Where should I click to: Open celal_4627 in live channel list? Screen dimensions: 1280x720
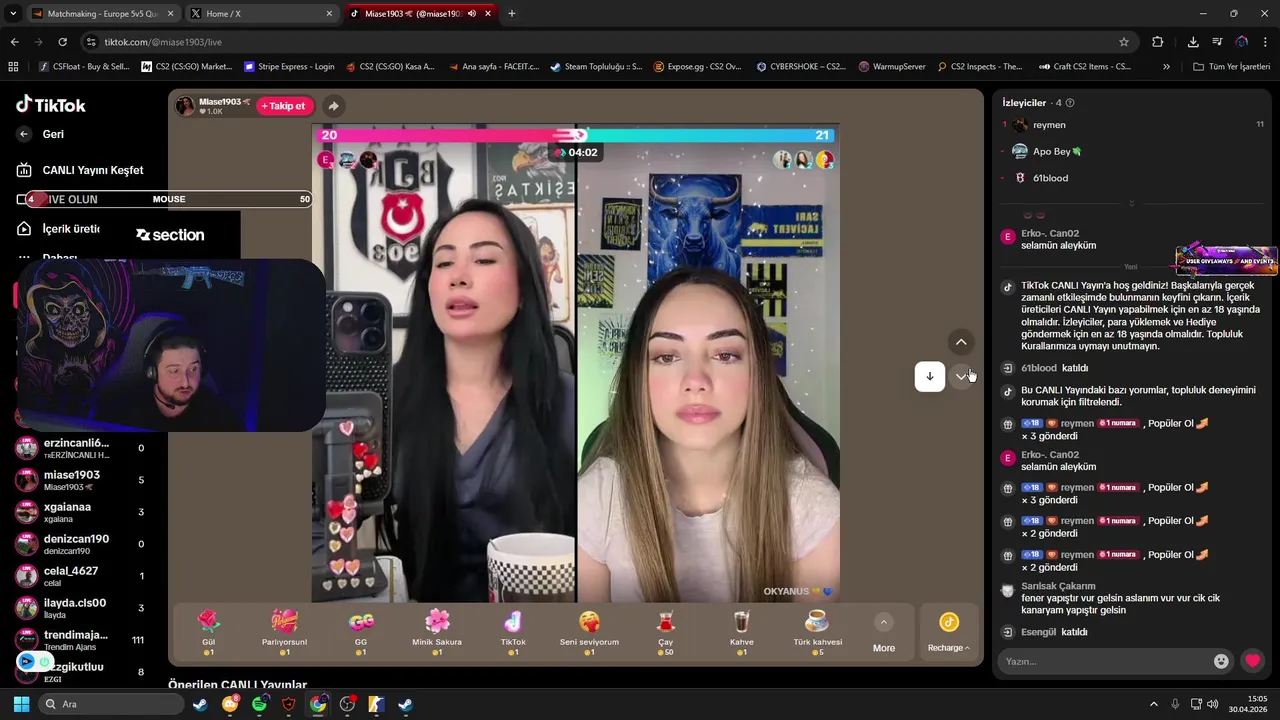(80, 576)
